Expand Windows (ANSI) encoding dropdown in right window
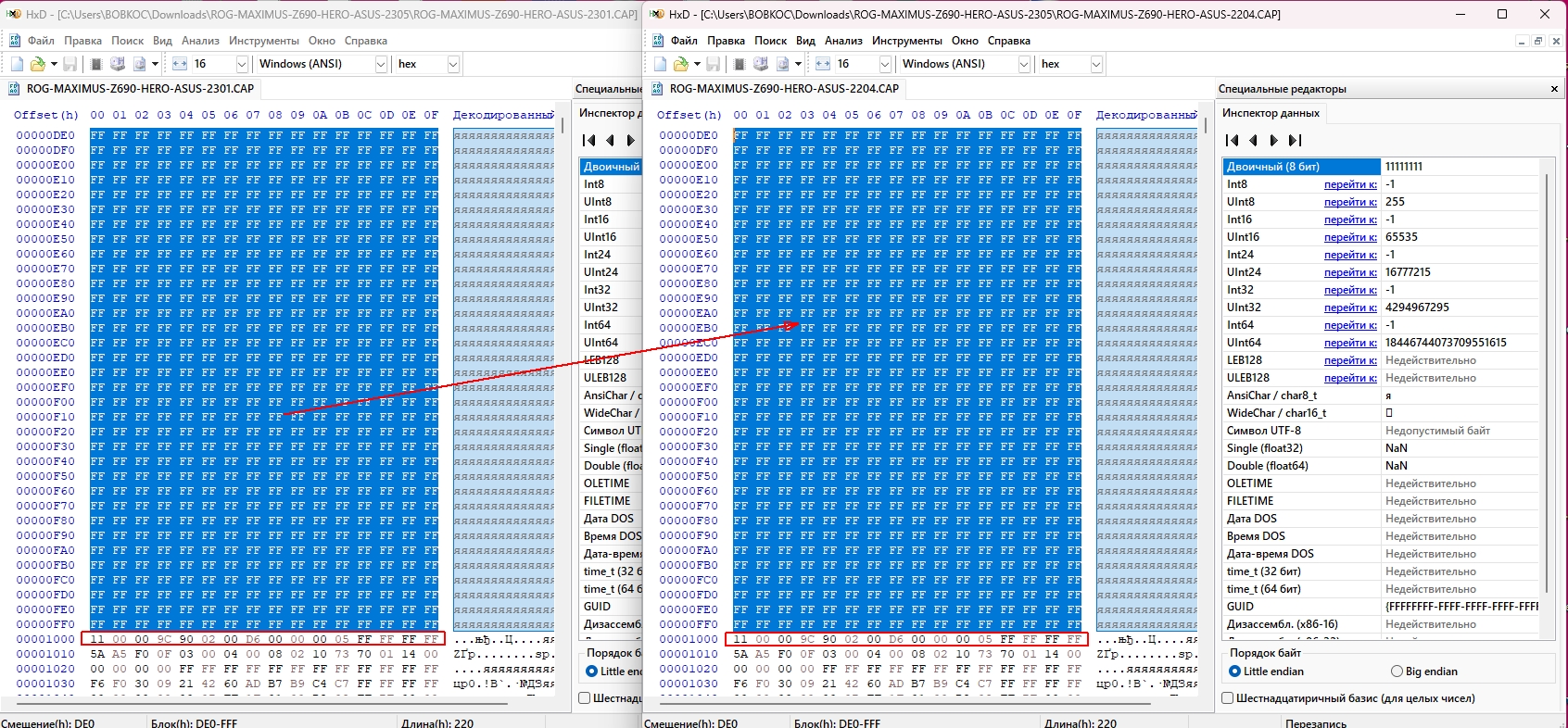Screen dimensions: 1568x728 pyautogui.click(x=1024, y=64)
